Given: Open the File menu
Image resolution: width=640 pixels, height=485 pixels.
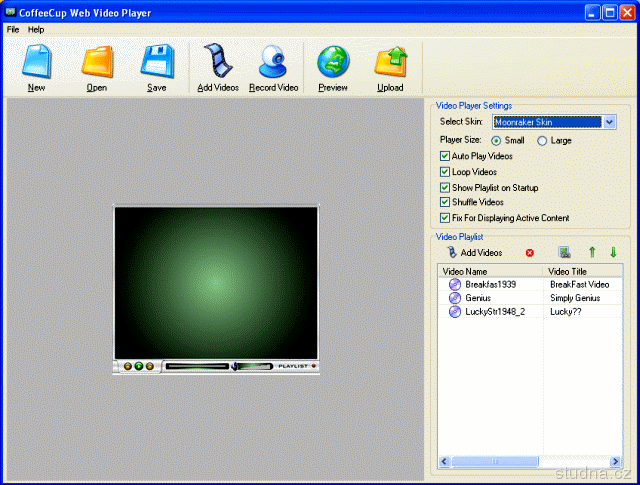Looking at the screenshot, I should click(13, 30).
